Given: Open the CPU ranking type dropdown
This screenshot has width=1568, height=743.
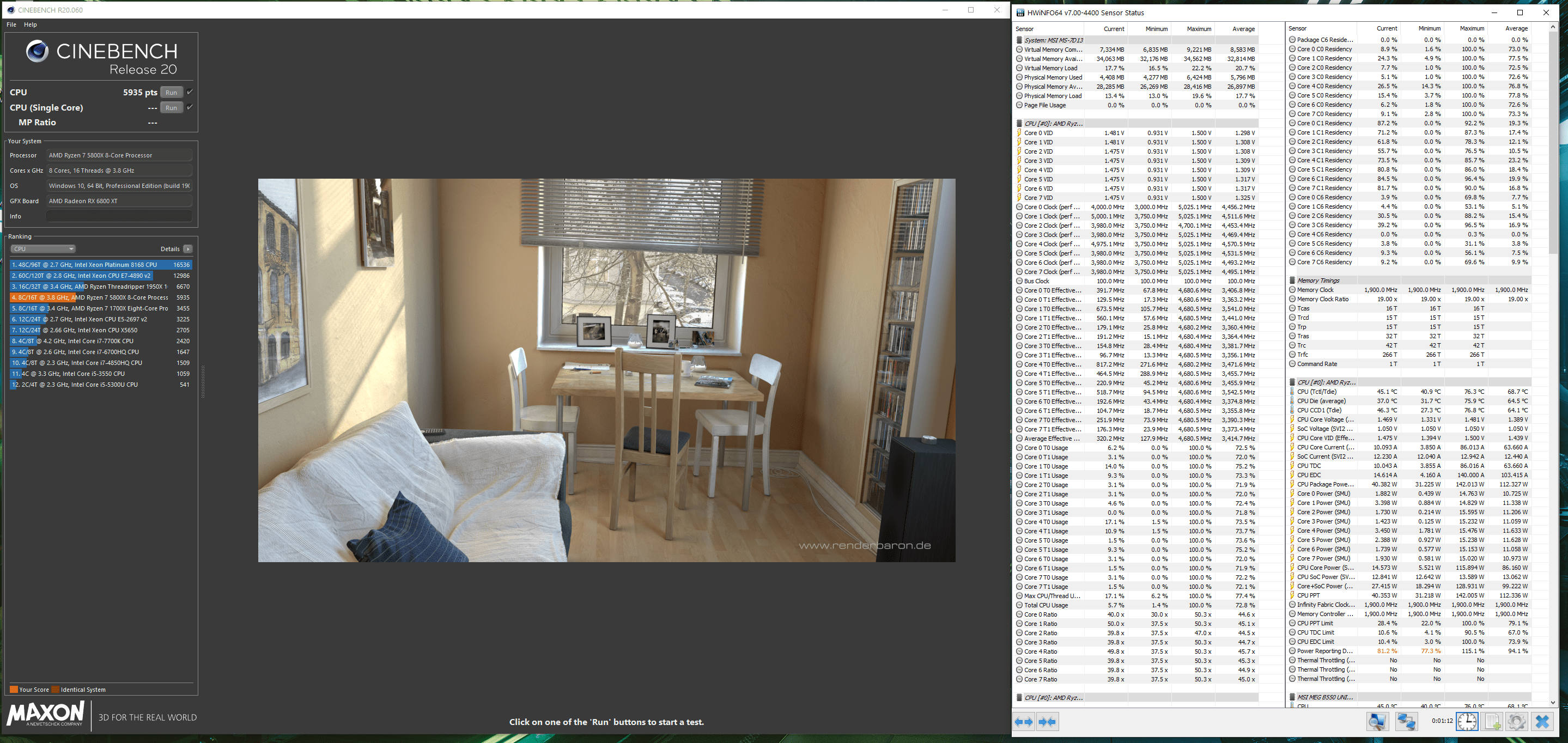Looking at the screenshot, I should tap(42, 249).
